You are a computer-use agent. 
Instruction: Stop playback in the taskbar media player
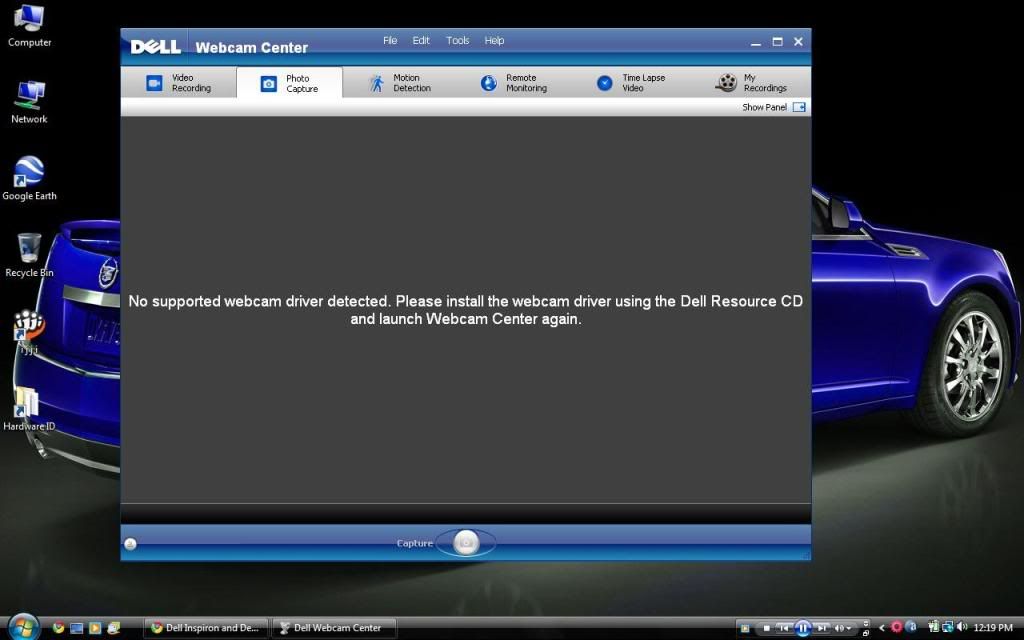tap(767, 628)
